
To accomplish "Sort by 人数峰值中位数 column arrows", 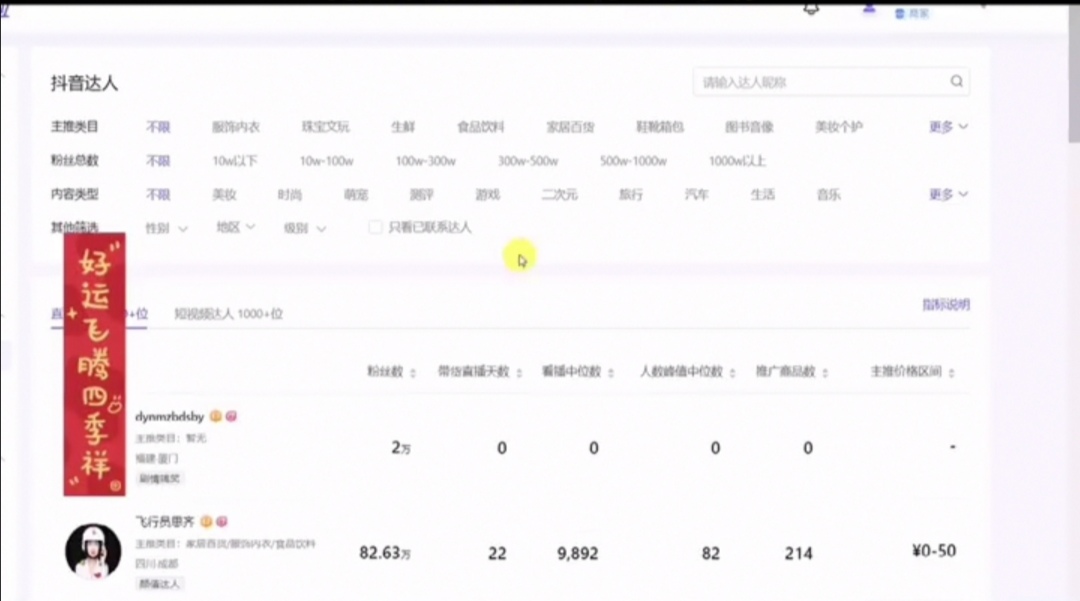I will coord(733,372).
